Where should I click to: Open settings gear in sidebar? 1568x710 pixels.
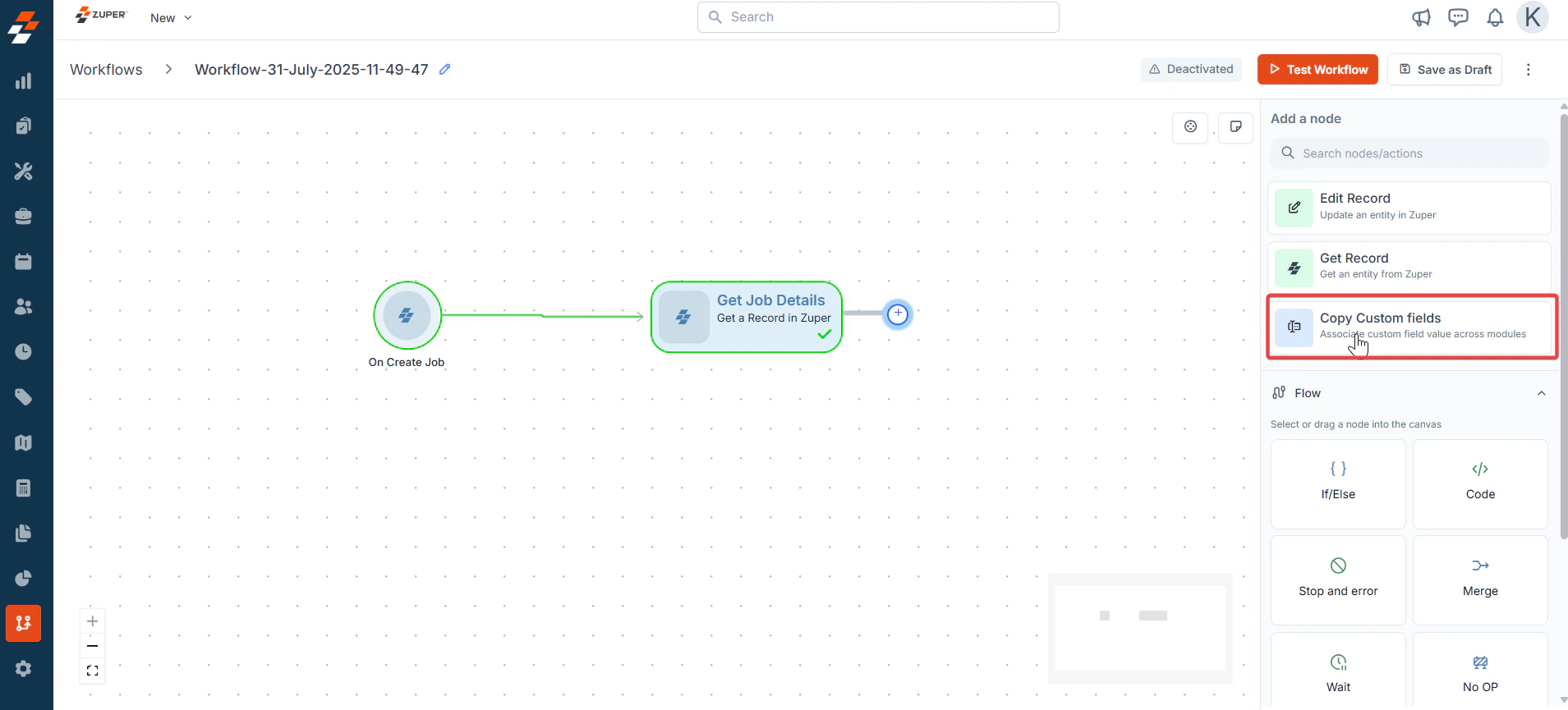click(x=24, y=669)
